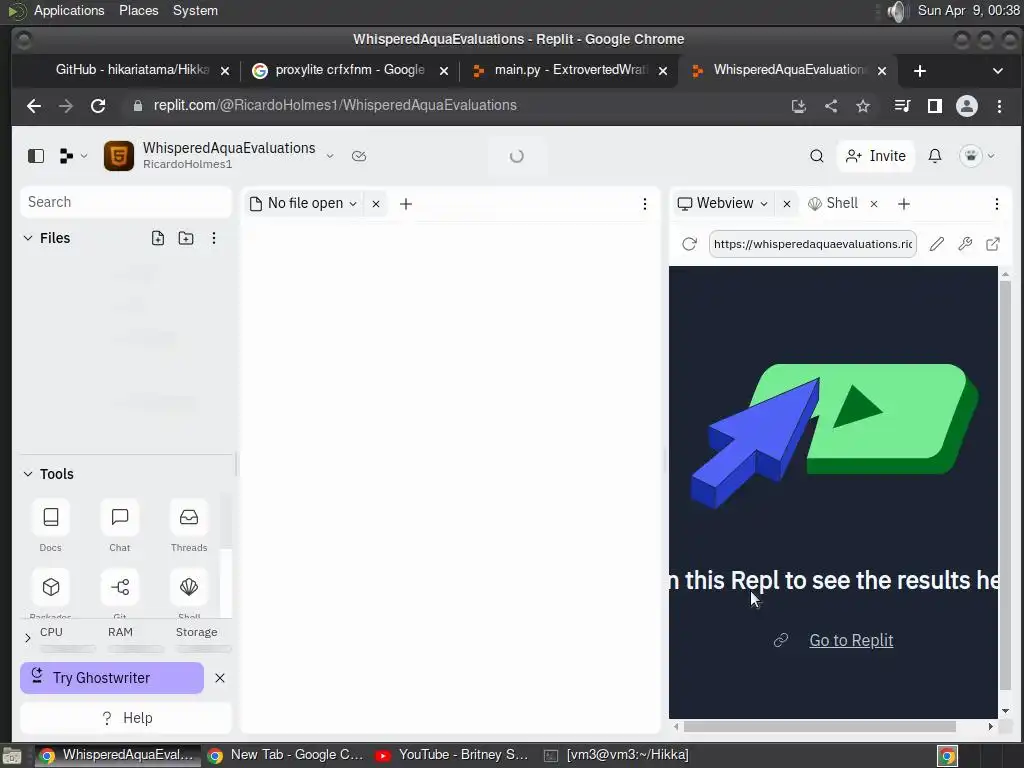1024x768 pixels.
Task: Reload the webview page
Action: pyautogui.click(x=689, y=244)
